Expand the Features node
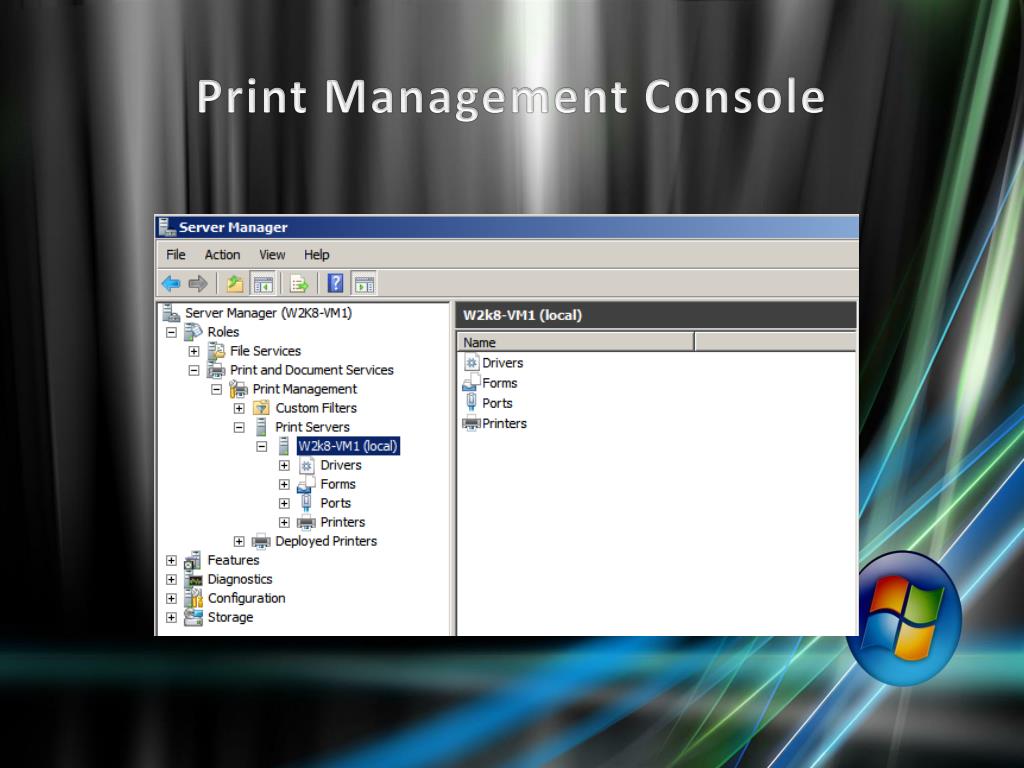 (171, 560)
